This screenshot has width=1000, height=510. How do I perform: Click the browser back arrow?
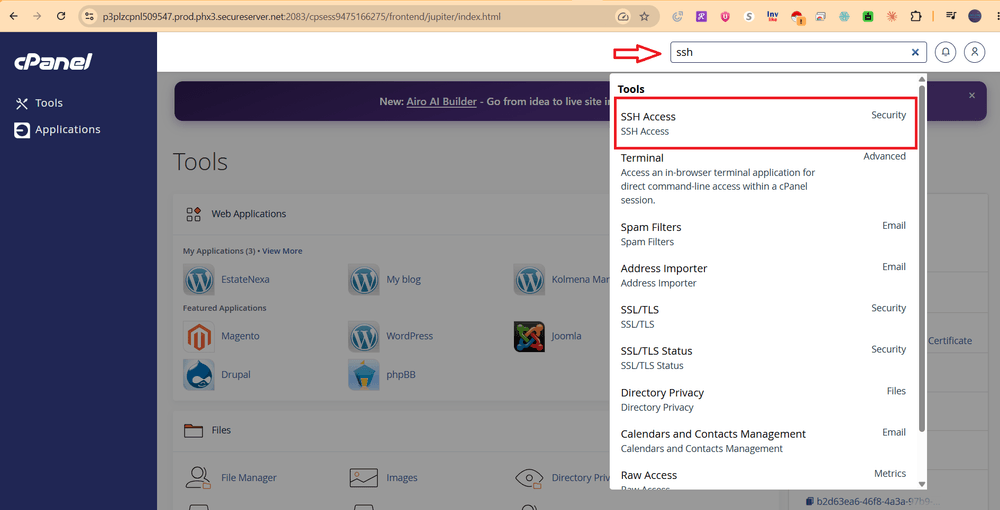pos(13,17)
